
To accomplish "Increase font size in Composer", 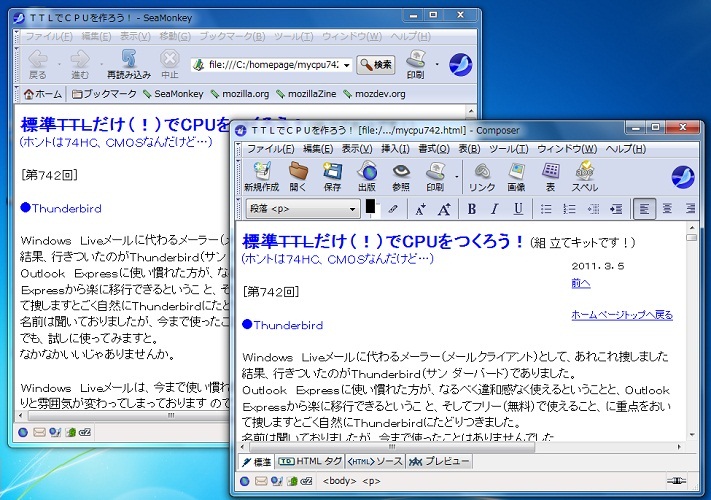I will coord(444,209).
